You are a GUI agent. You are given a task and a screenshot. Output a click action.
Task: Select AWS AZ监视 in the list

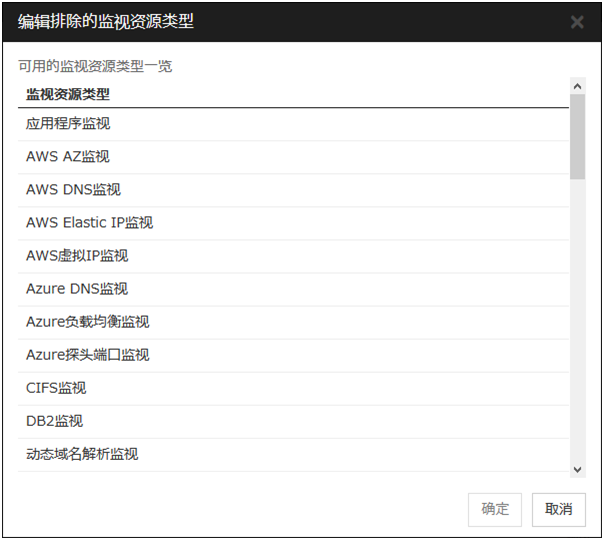tap(68, 157)
